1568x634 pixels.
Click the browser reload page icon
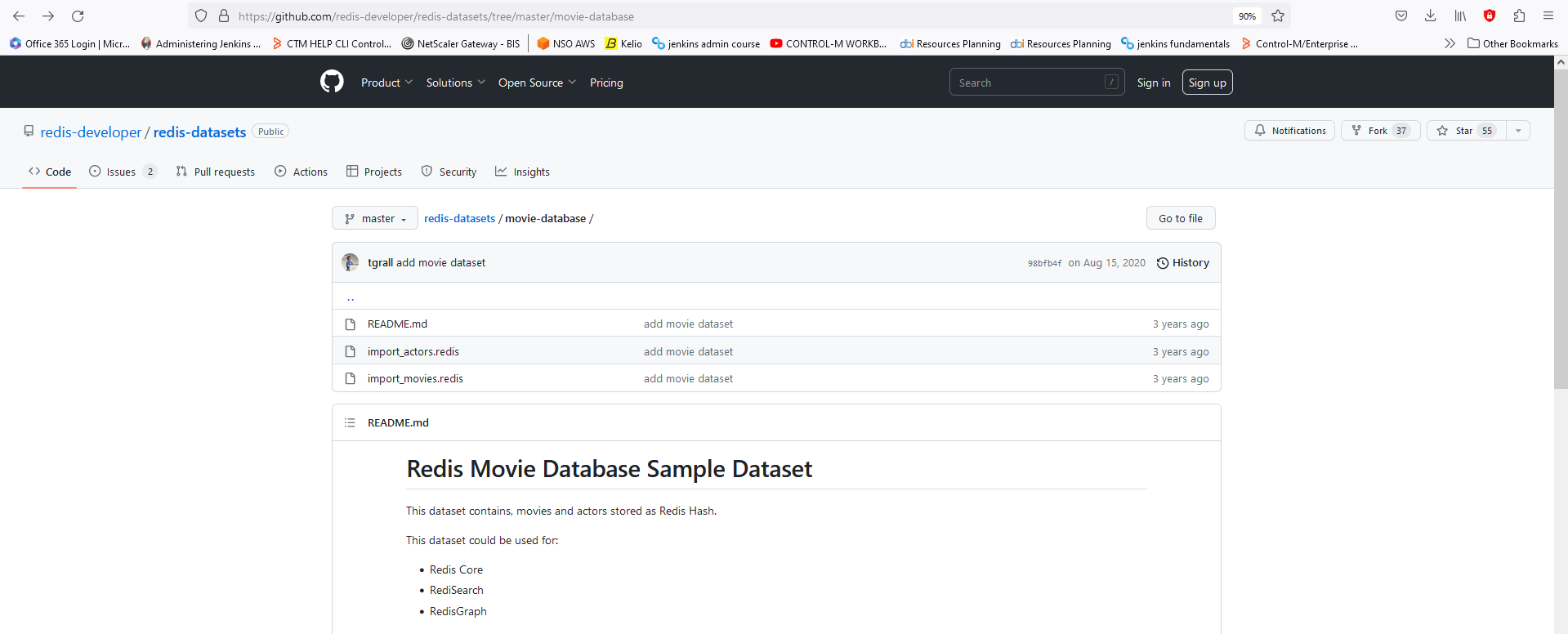(78, 16)
